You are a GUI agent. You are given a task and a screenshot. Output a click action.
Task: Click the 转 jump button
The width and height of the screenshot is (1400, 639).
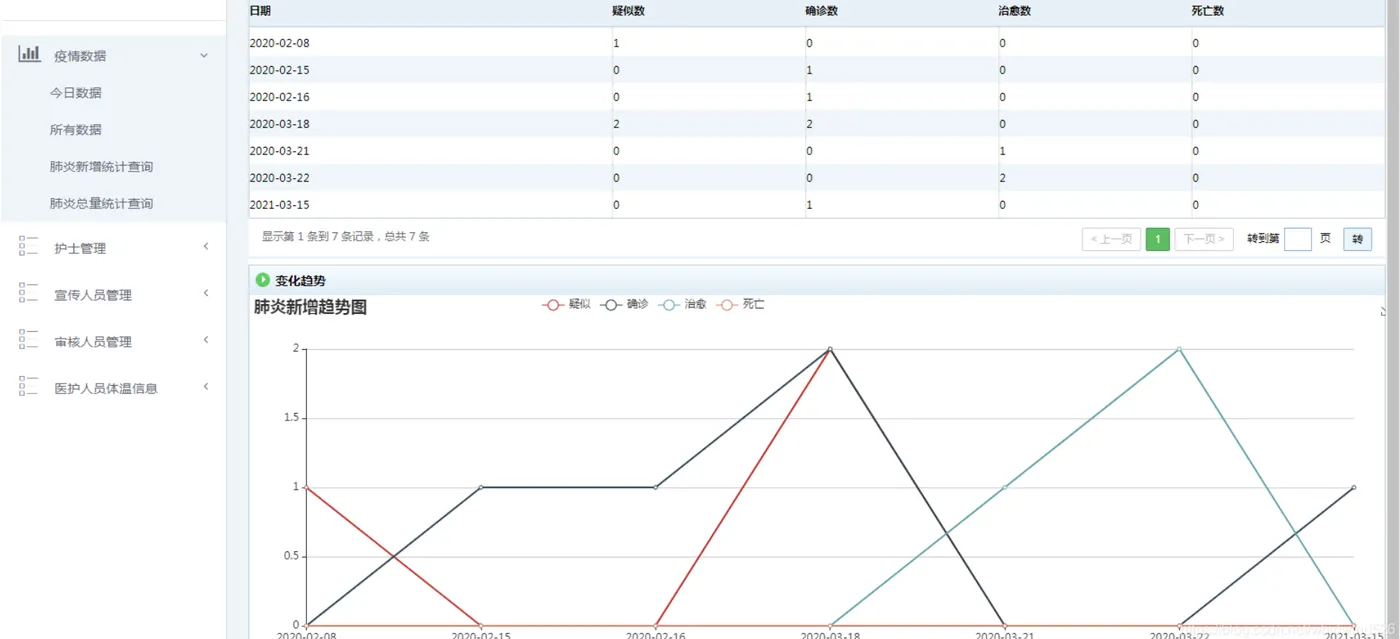point(1357,239)
